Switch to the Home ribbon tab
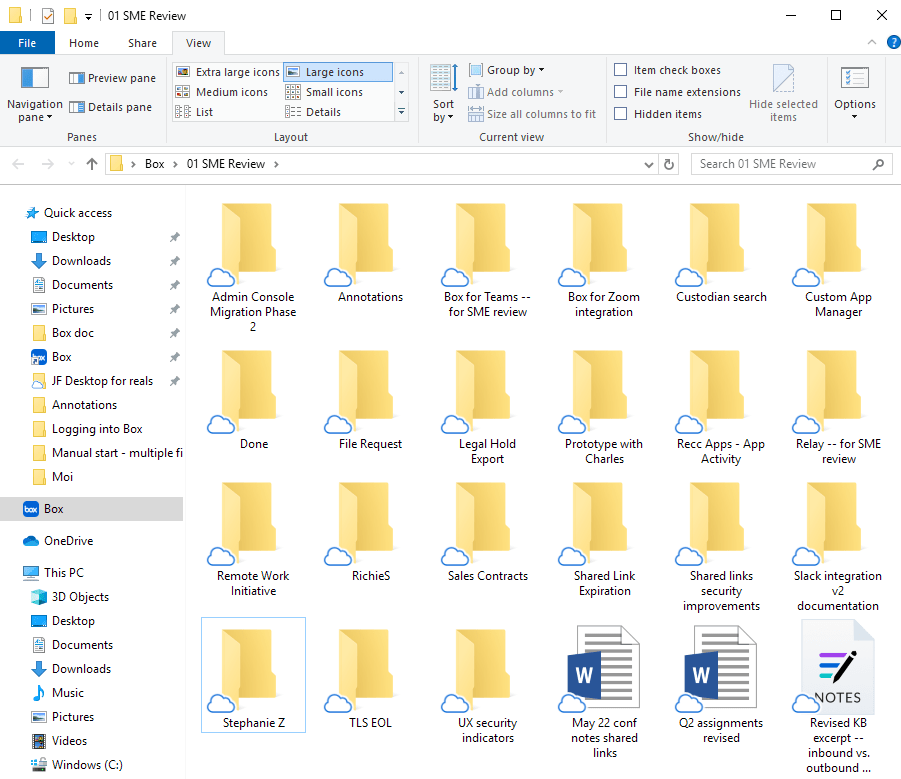 (83, 43)
